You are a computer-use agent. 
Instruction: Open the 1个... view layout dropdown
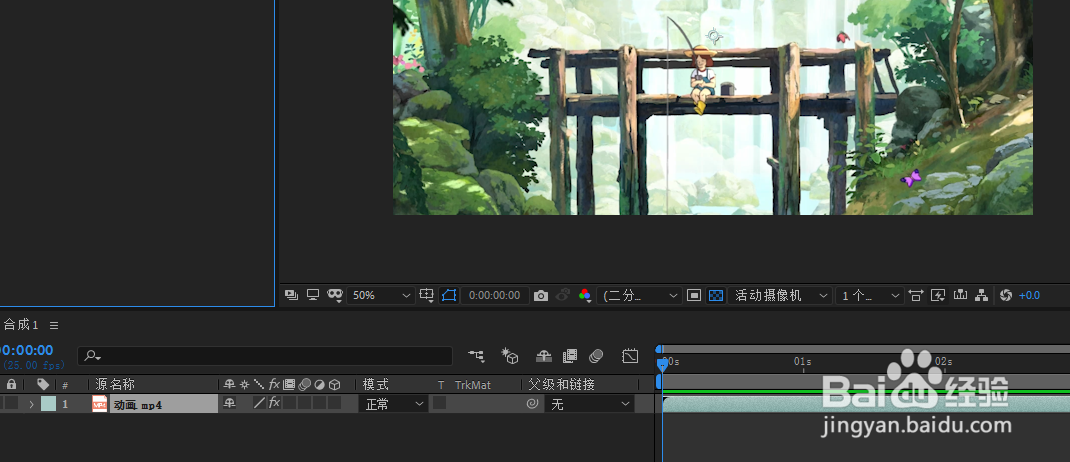click(x=870, y=295)
